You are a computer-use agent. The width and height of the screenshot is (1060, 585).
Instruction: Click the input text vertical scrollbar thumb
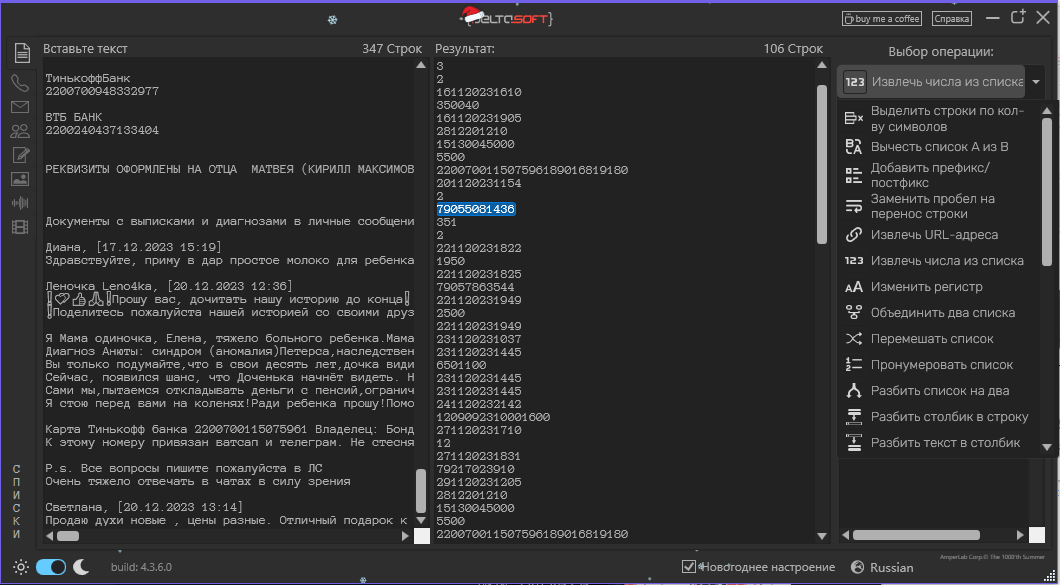click(421, 491)
